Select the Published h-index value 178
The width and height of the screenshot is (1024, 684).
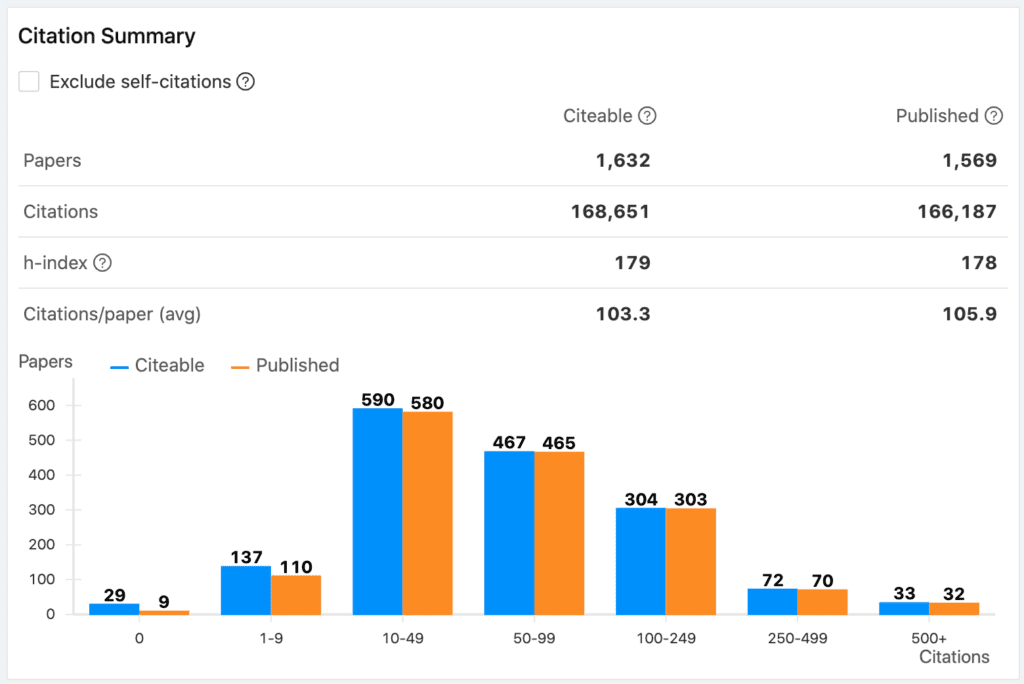pyautogui.click(x=978, y=263)
